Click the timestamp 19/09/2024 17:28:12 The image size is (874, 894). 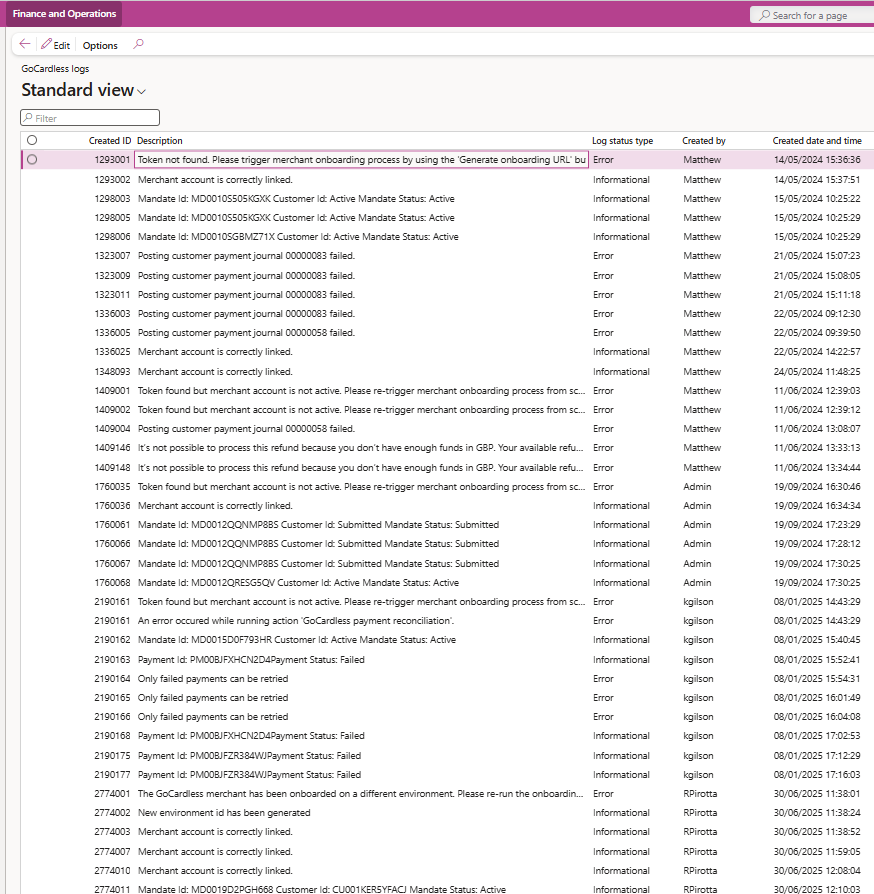[817, 544]
